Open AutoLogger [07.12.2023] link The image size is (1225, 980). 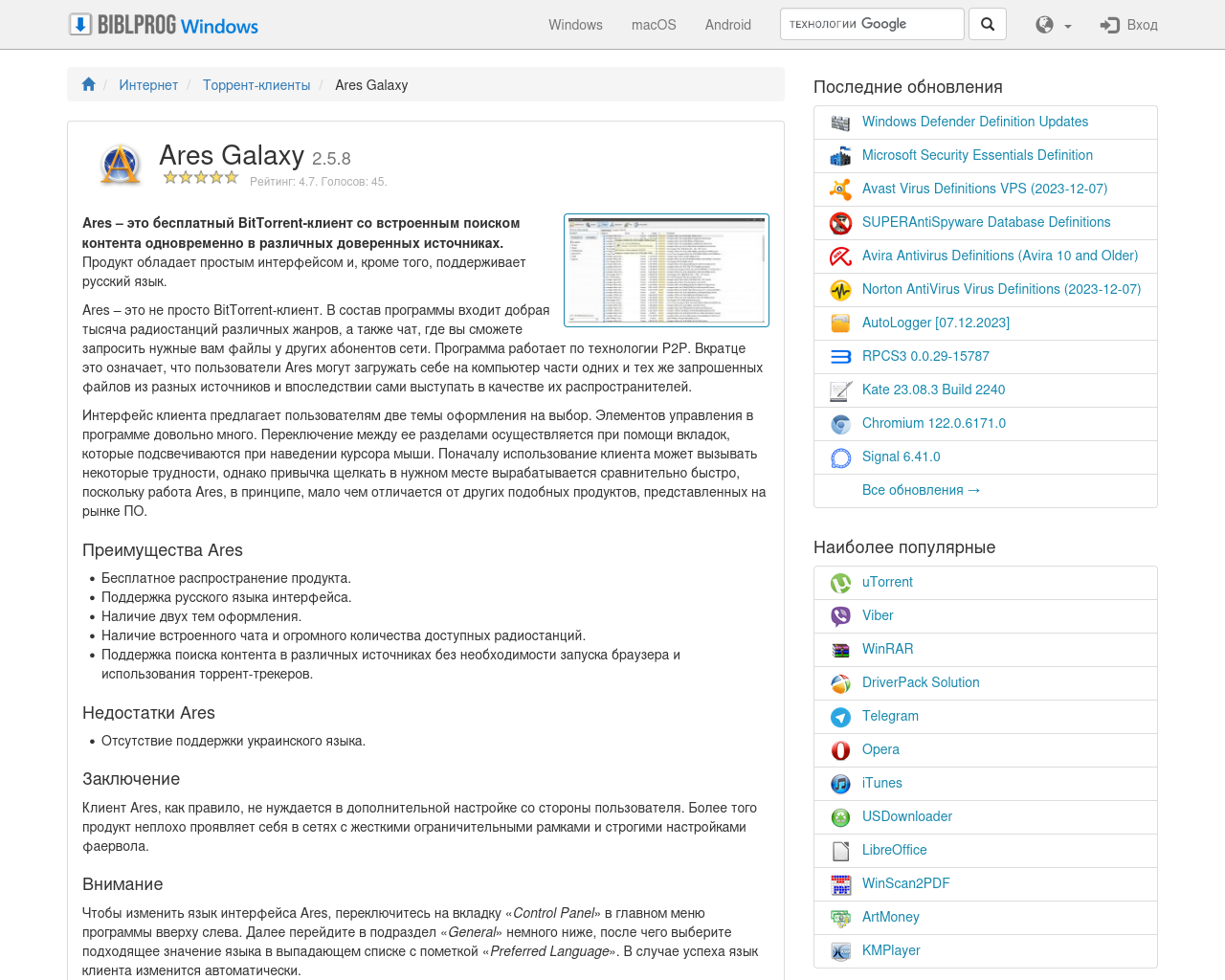click(x=936, y=323)
